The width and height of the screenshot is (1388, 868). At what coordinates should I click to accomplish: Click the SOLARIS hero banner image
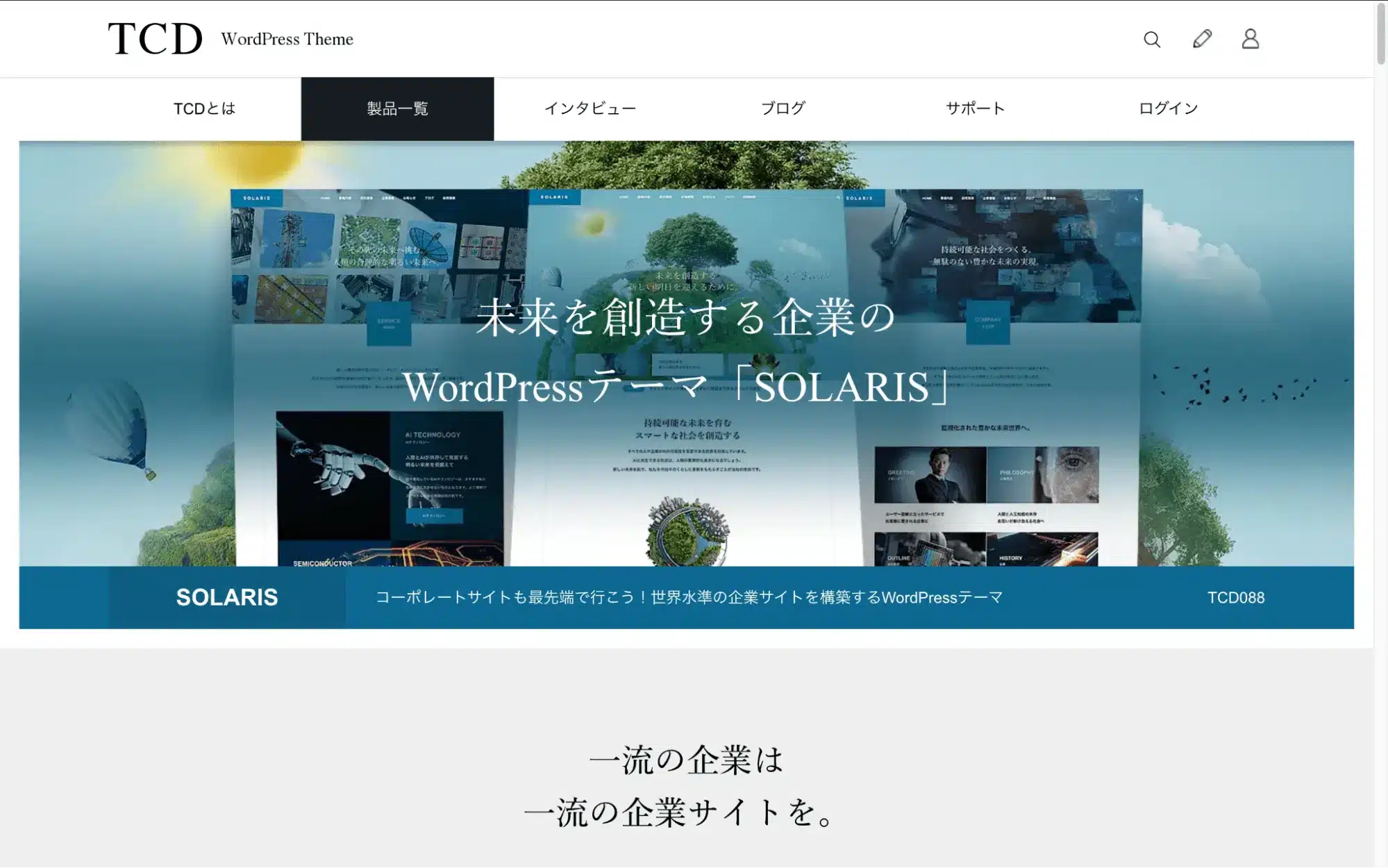pyautogui.click(x=686, y=353)
